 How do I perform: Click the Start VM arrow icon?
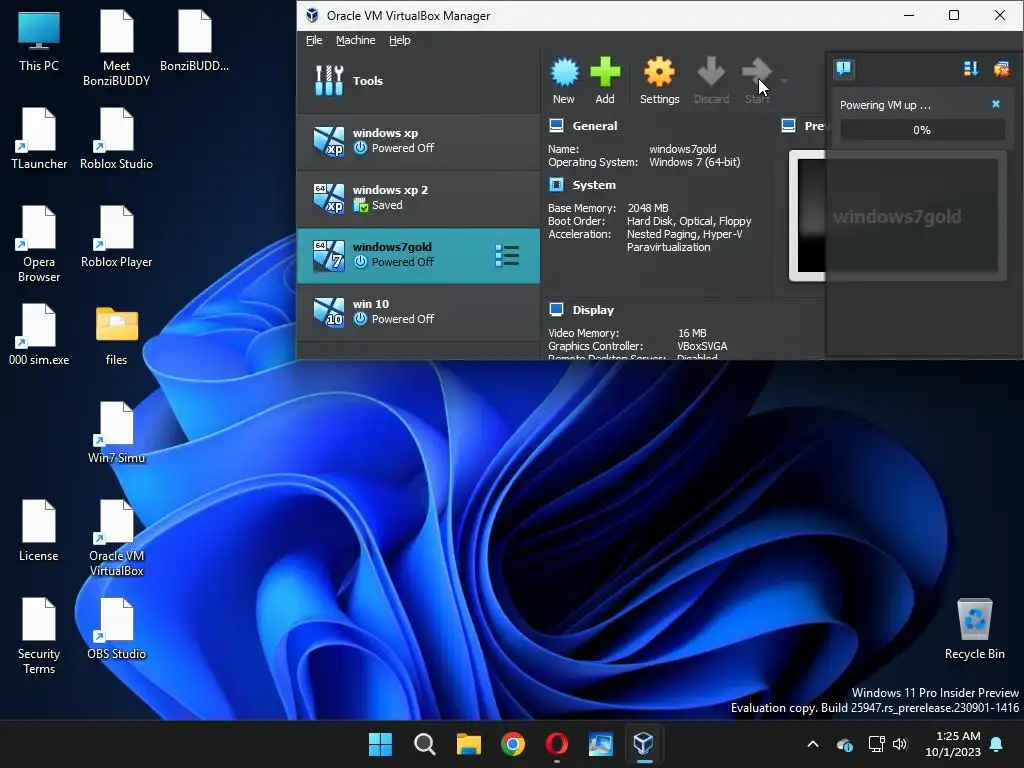tap(757, 72)
